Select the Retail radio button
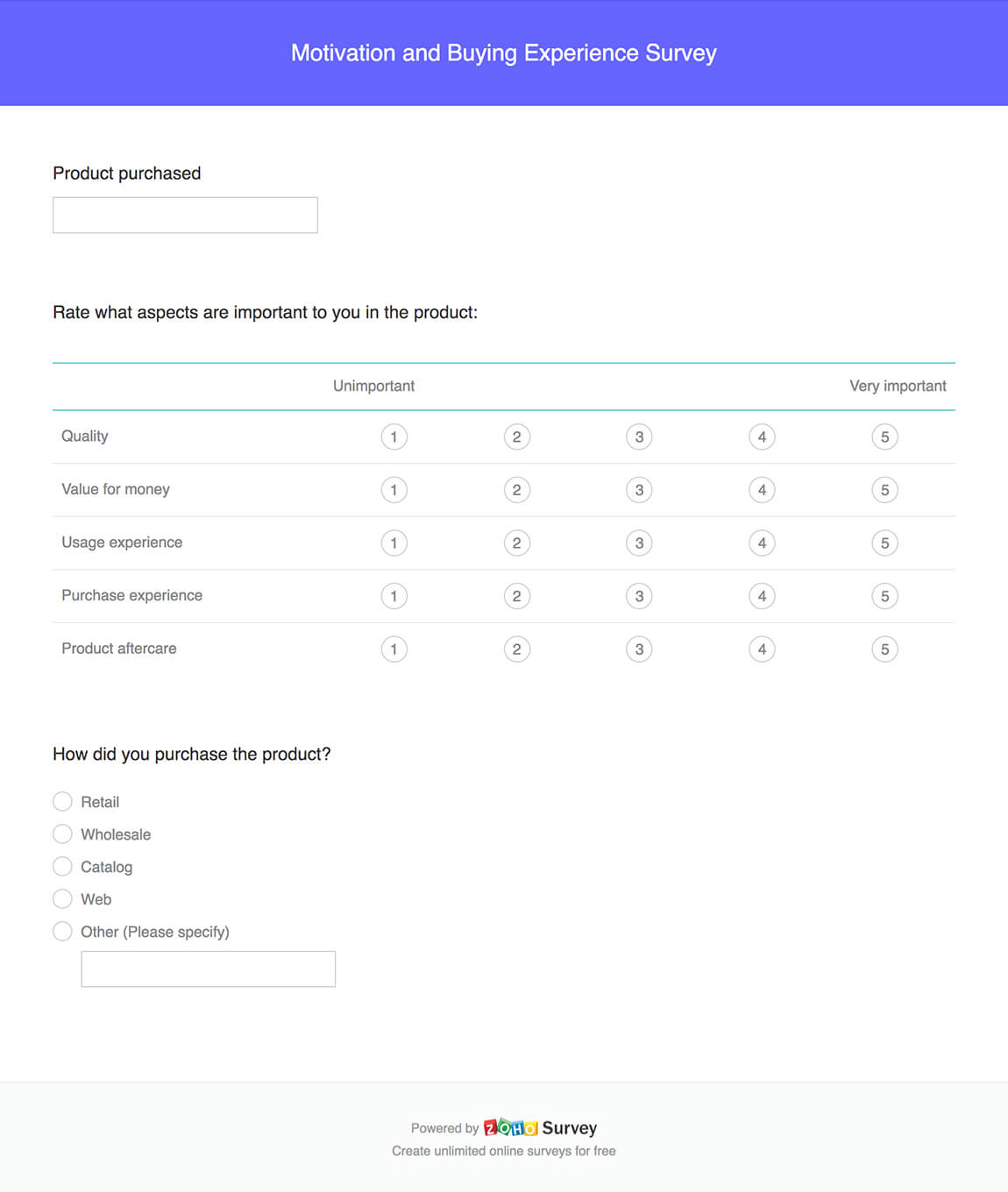This screenshot has width=1008, height=1192. pos(62,801)
